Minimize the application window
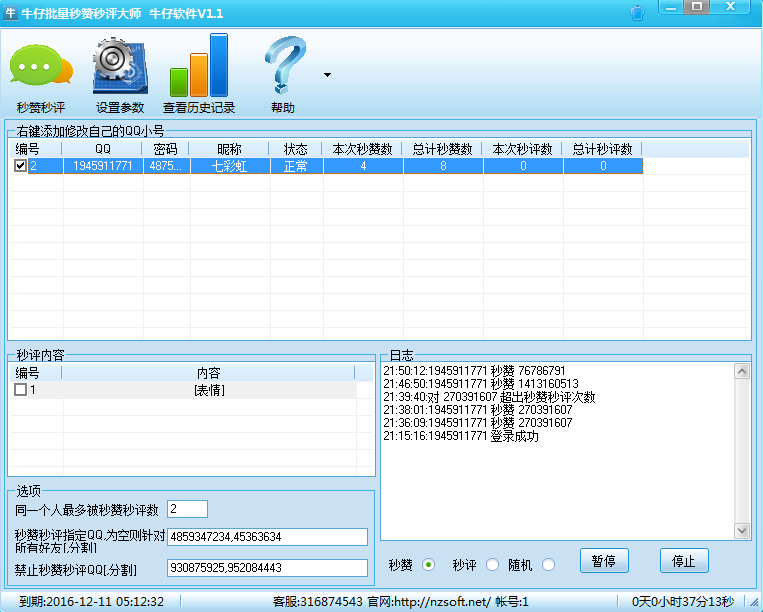The height and width of the screenshot is (612, 763). point(672,7)
